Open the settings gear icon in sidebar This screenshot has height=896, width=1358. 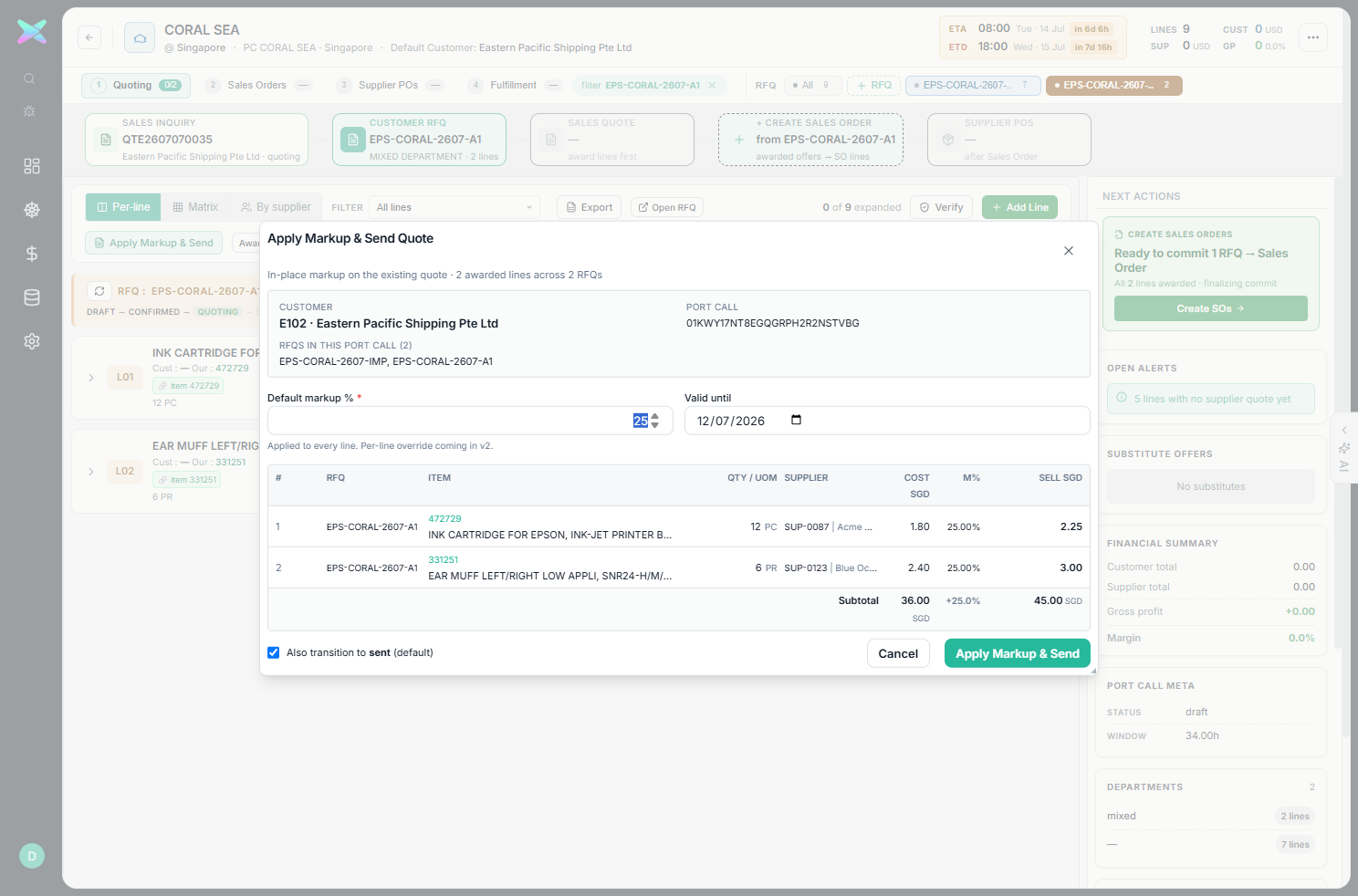coord(32,341)
